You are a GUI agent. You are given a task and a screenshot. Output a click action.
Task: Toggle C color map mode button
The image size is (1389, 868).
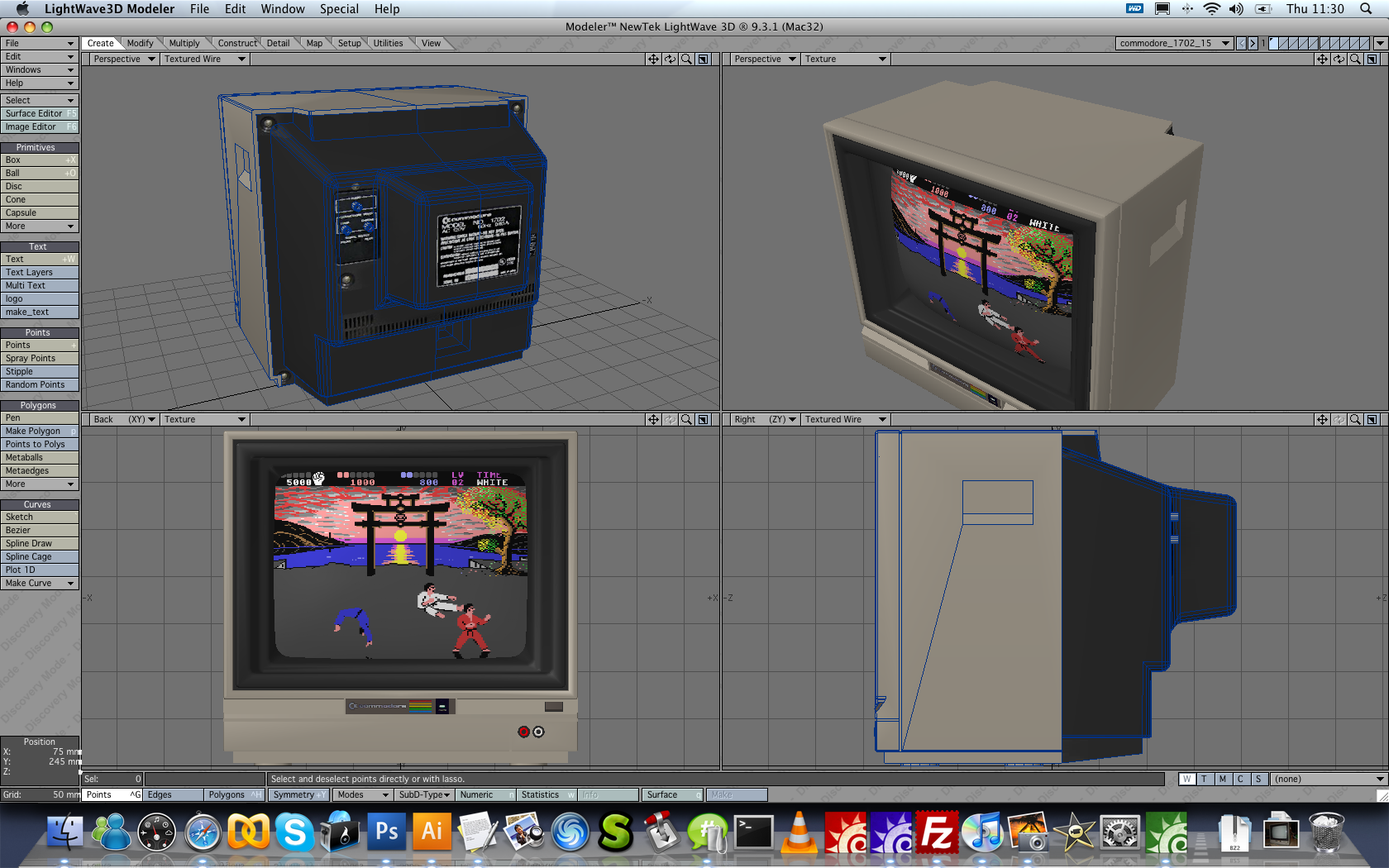click(1240, 780)
